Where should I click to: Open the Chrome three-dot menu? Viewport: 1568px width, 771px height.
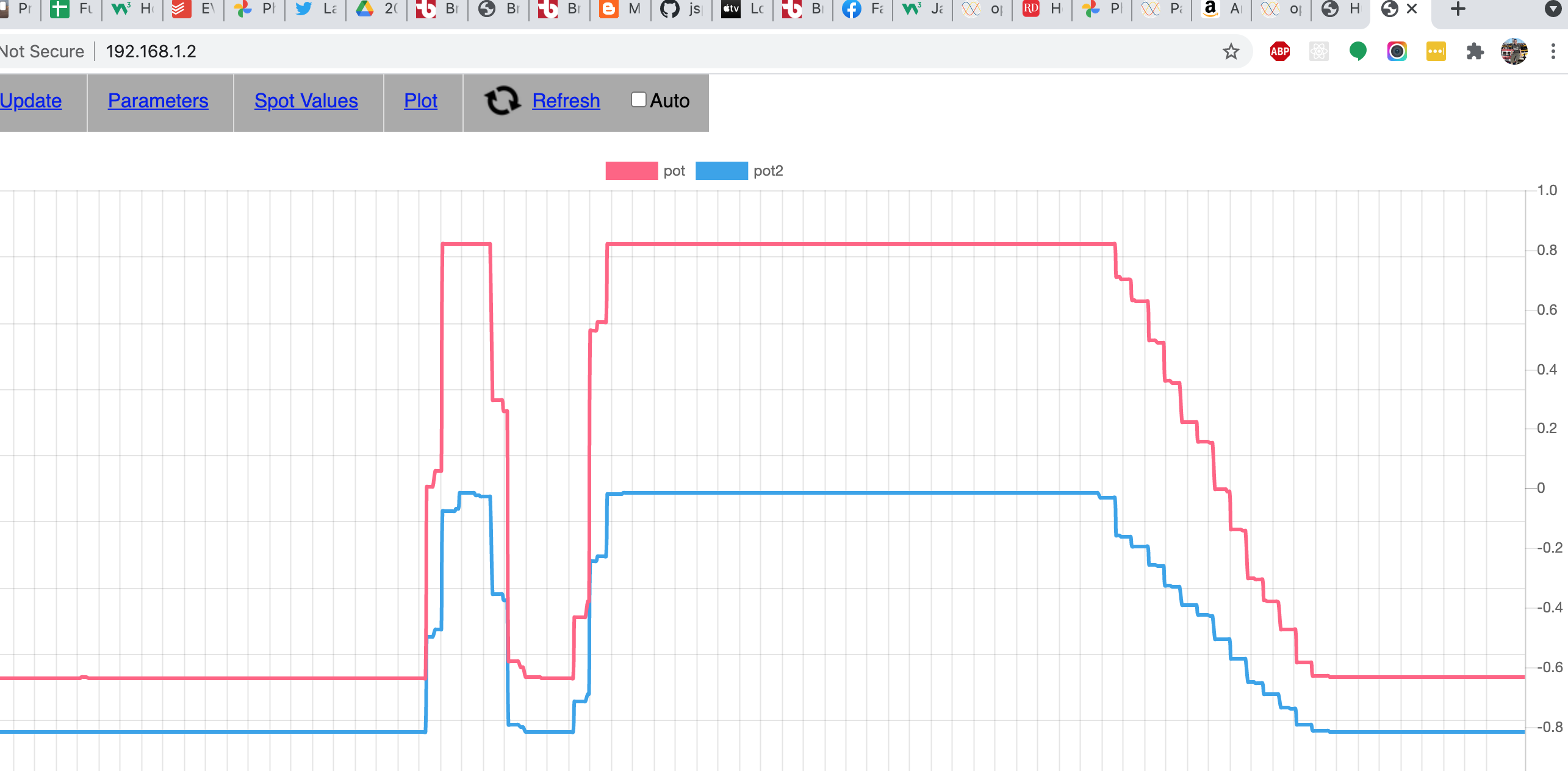[1553, 51]
